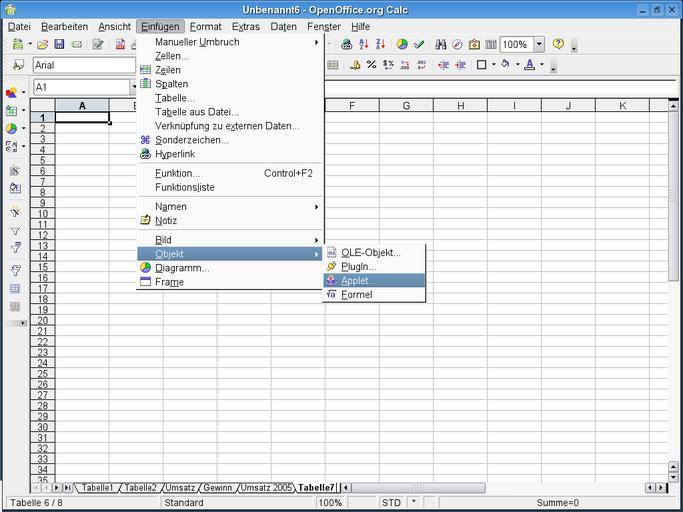Click the Navigator compass icon
Image resolution: width=683 pixels, height=512 pixels.
(457, 45)
